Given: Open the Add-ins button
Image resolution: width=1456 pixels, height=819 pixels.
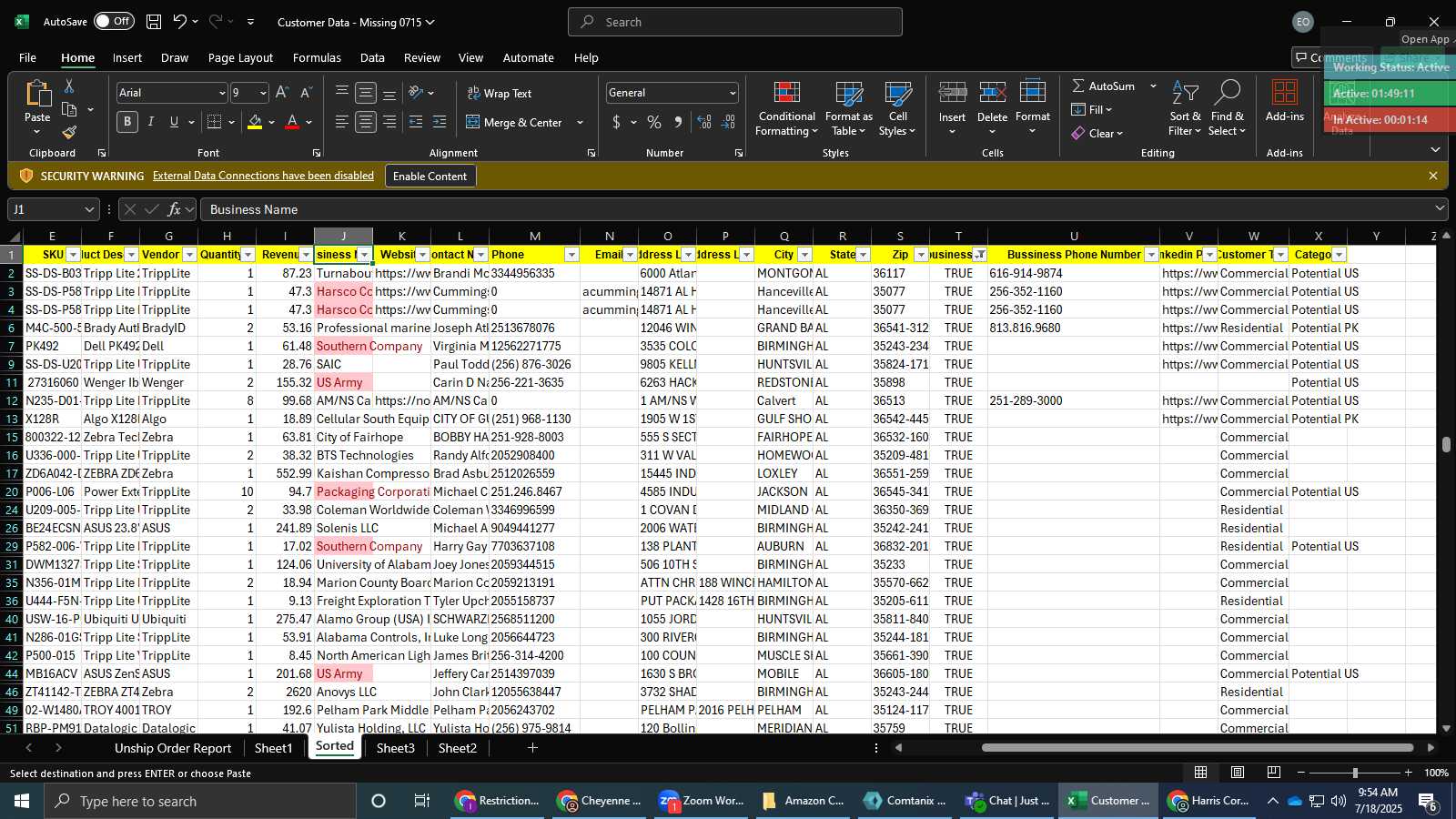Looking at the screenshot, I should coord(1285,101).
